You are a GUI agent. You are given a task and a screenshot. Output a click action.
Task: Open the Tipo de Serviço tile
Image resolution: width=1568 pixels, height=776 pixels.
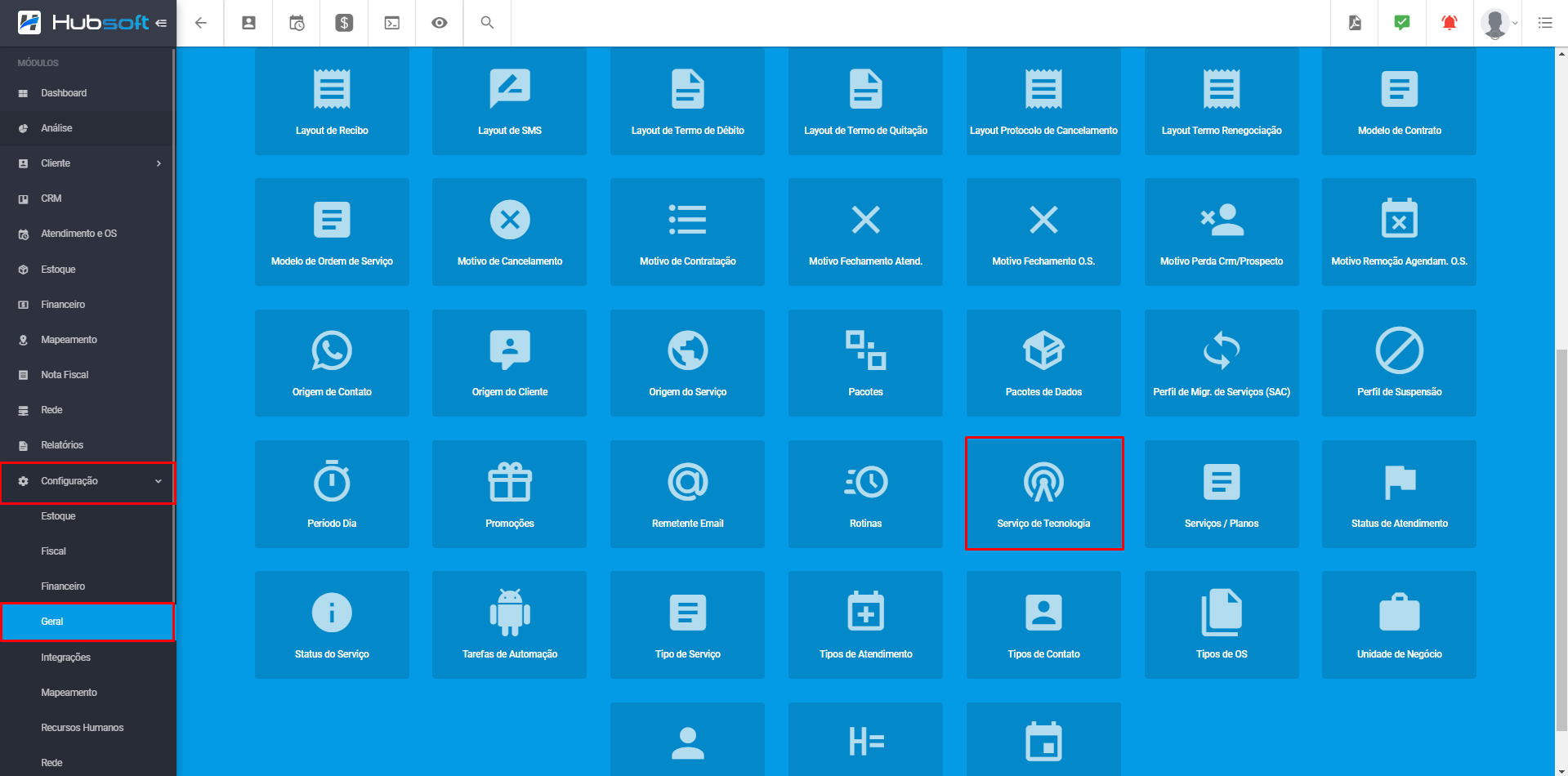(x=688, y=625)
